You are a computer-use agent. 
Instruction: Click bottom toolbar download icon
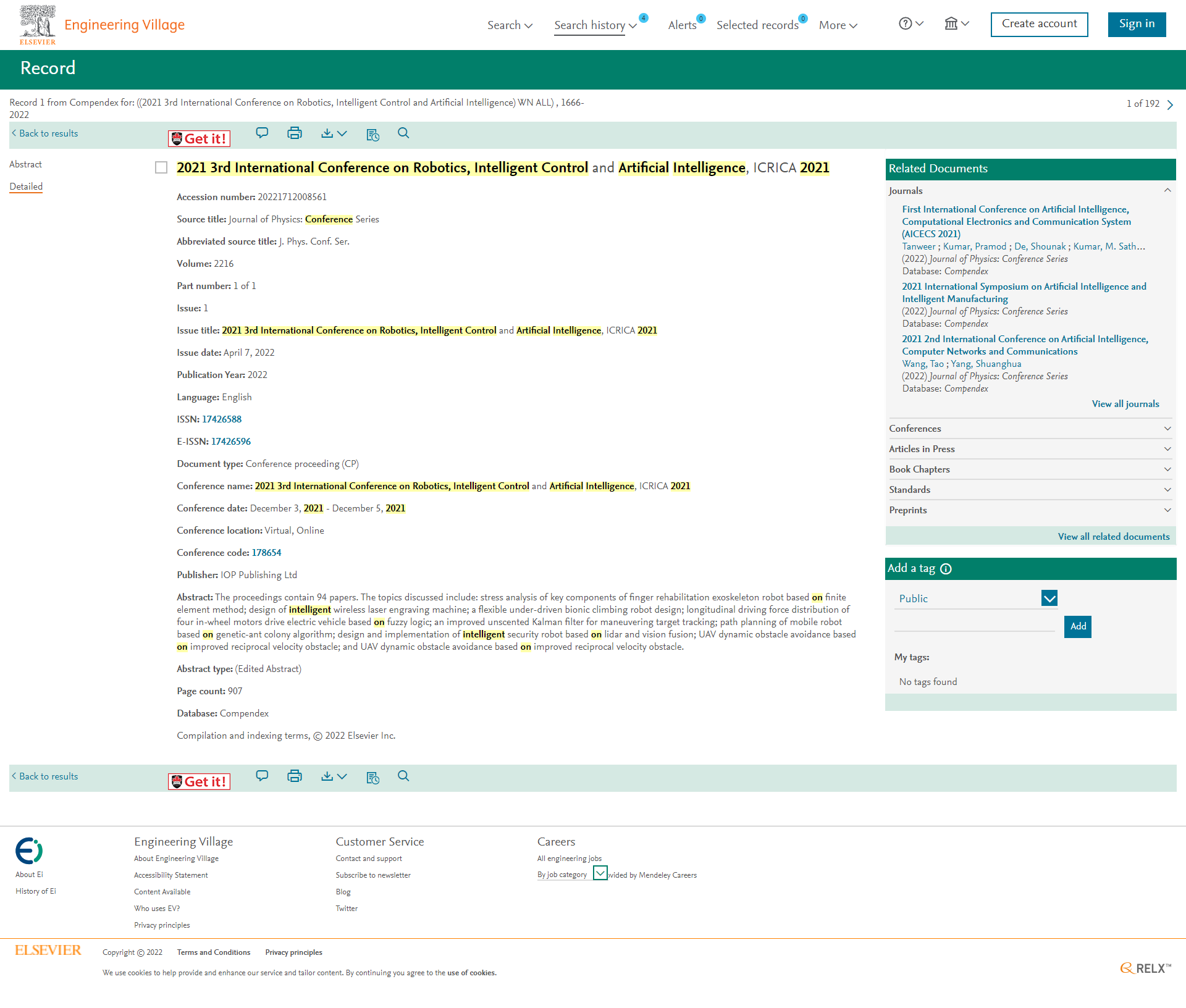point(327,776)
